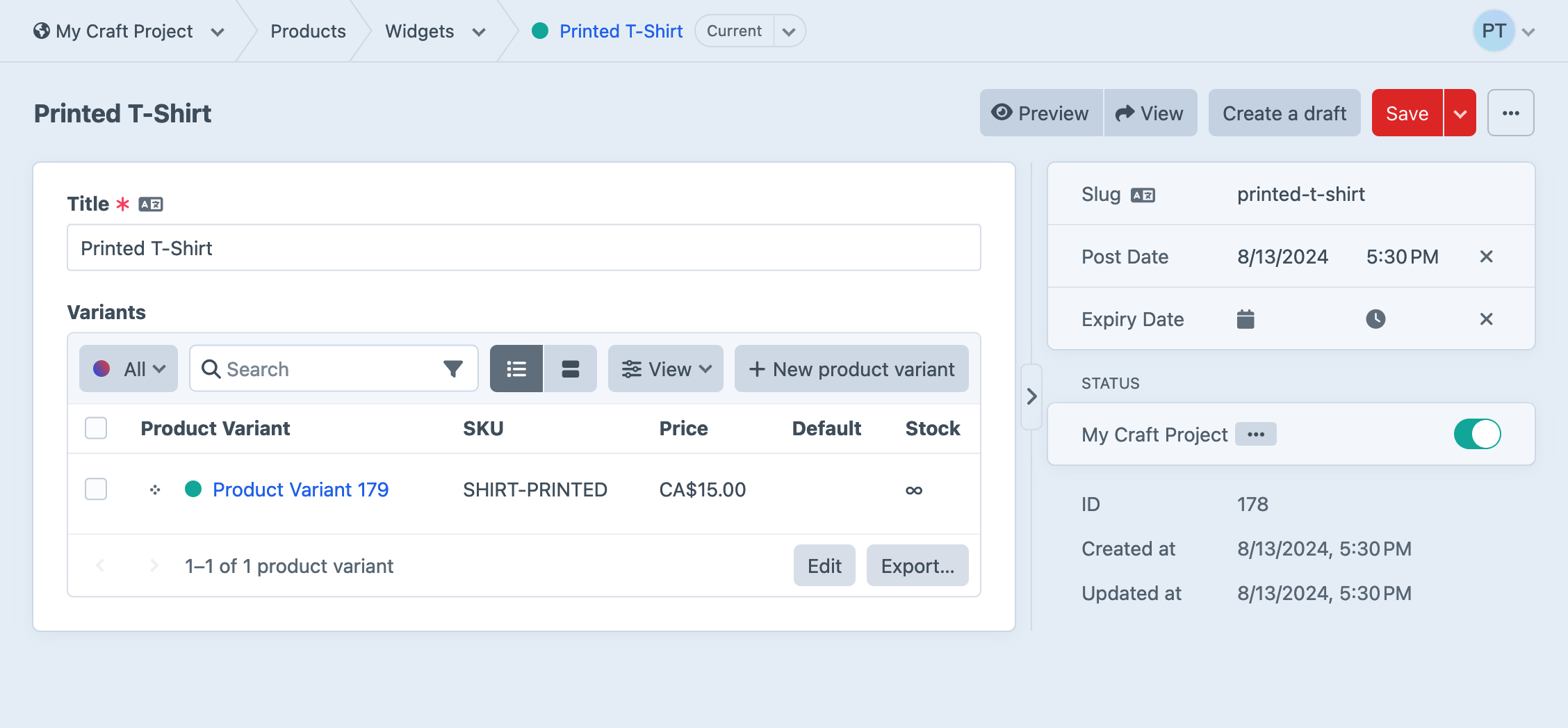Viewport: 1568px width, 728px height.
Task: Select the Product Variant 179 checkbox
Action: [96, 490]
